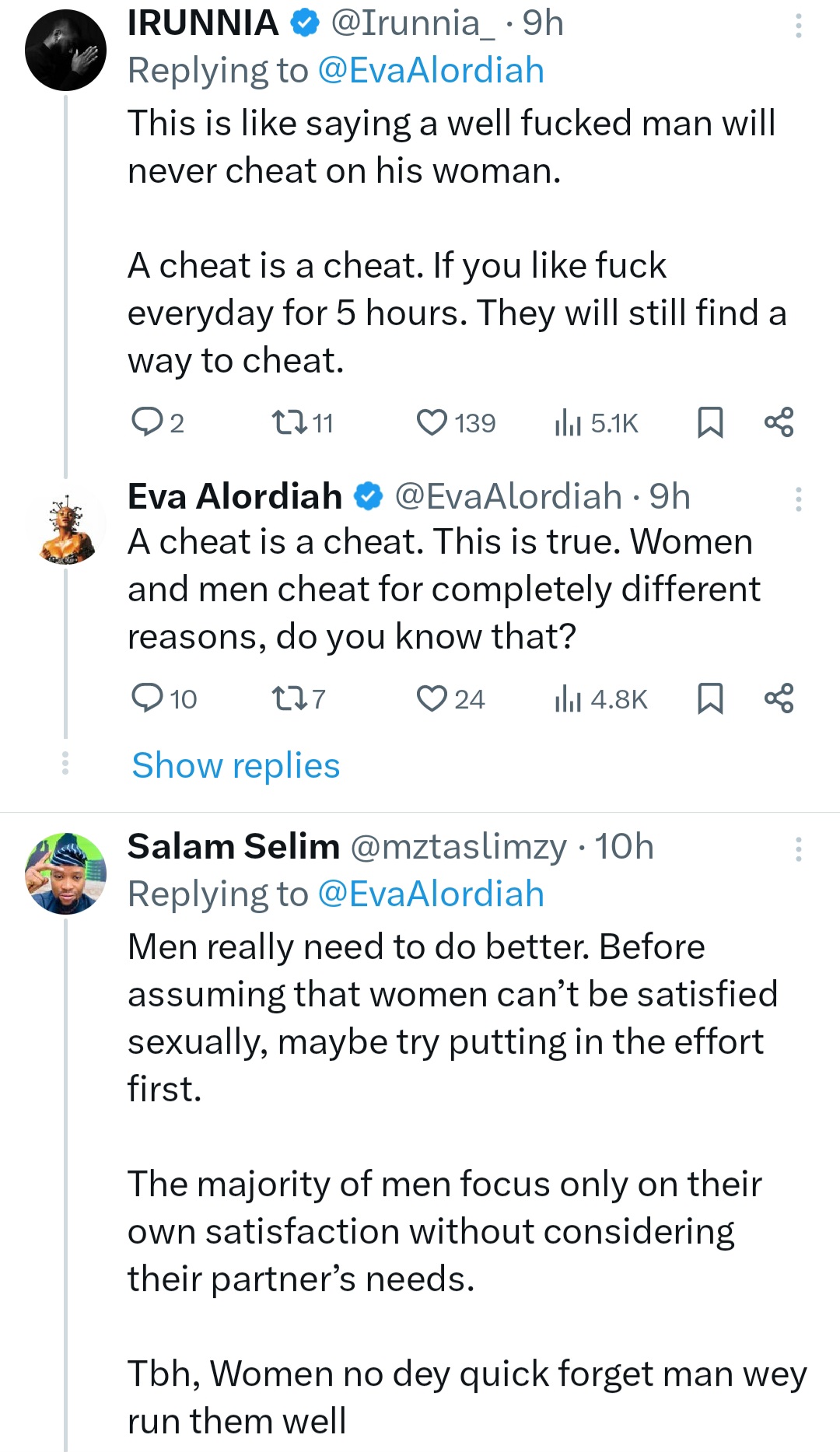Open Salam Selim's profile avatar

pyautogui.click(x=65, y=873)
